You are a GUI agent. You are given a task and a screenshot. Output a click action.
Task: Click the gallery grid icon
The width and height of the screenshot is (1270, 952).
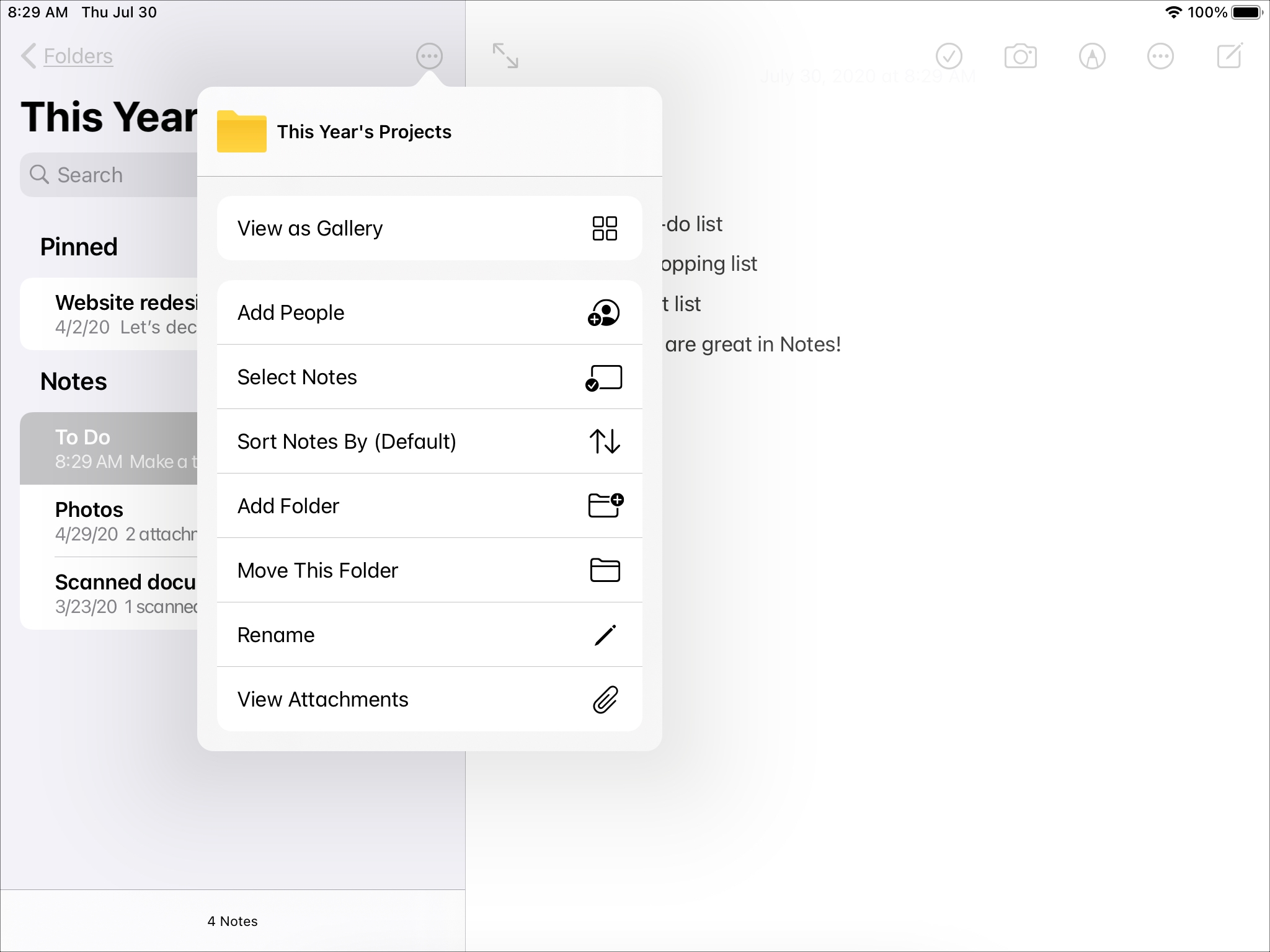click(x=605, y=228)
